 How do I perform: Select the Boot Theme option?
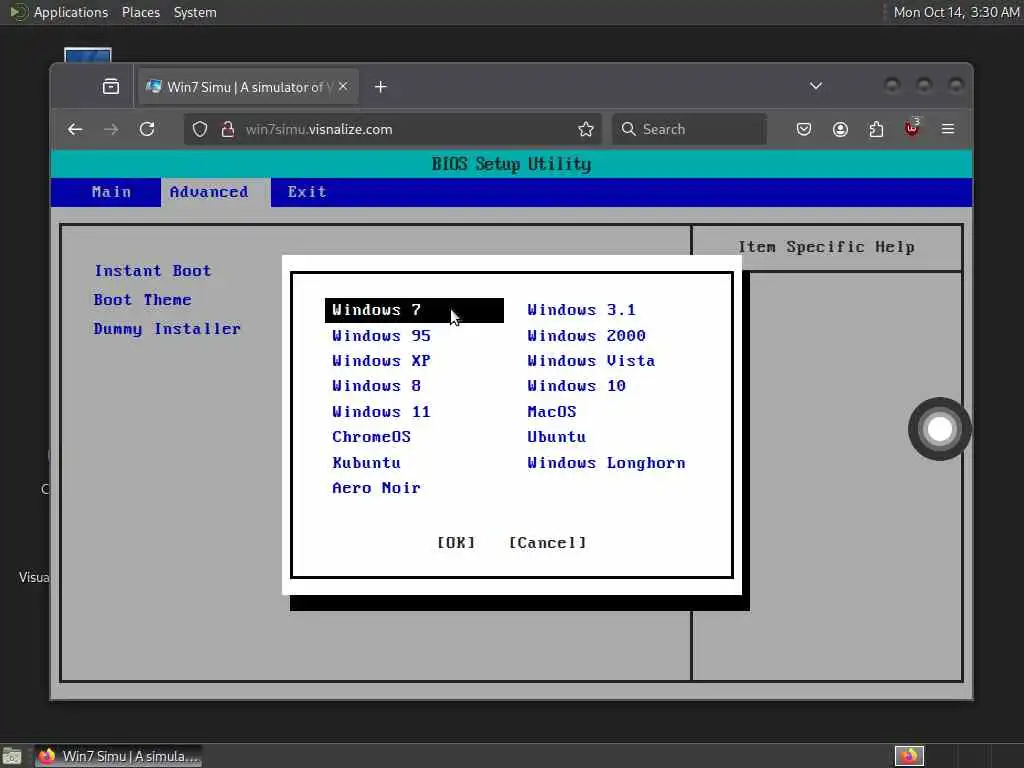142,300
